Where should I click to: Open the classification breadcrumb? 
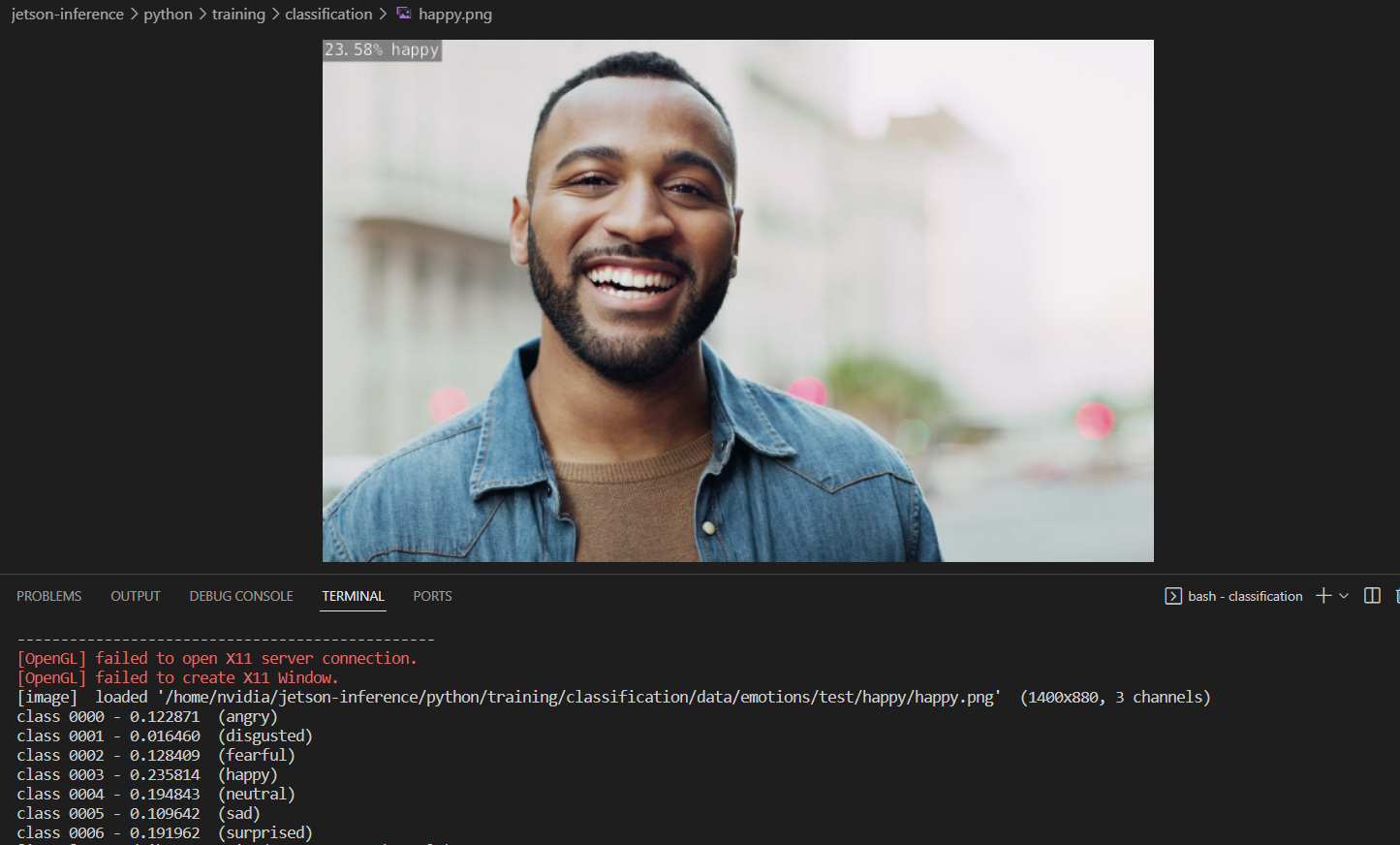(x=328, y=14)
